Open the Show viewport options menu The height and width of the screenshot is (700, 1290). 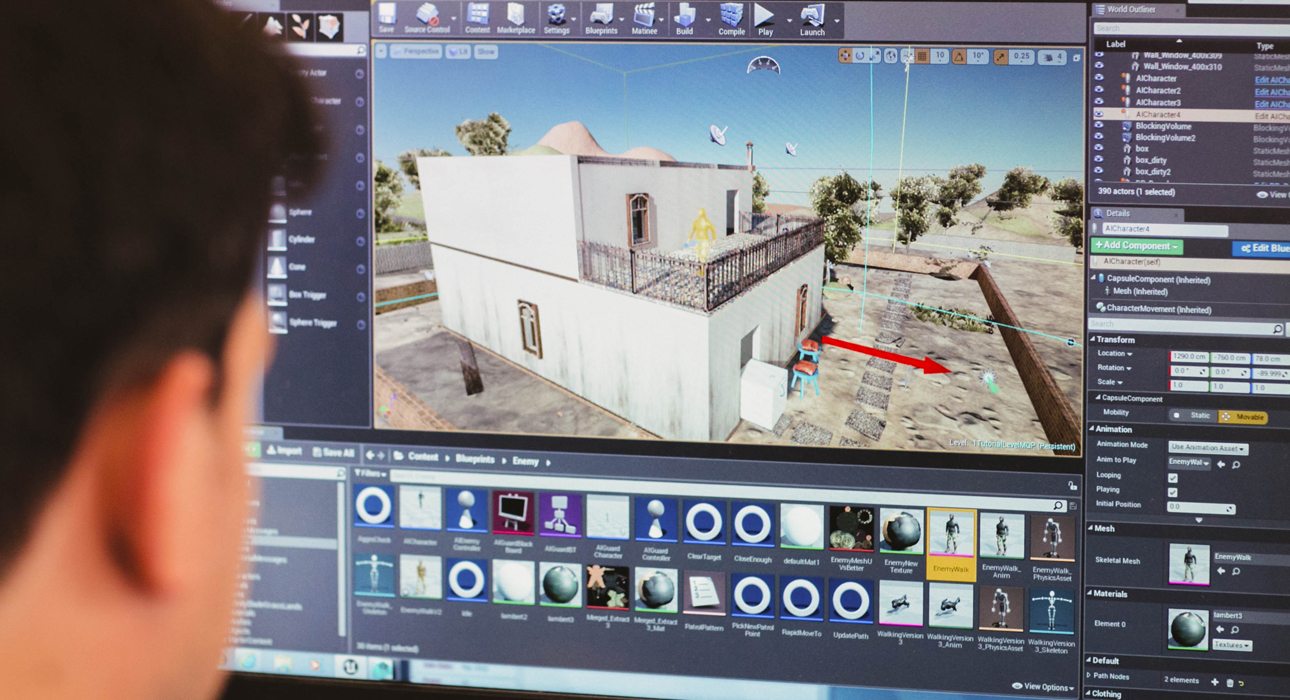pos(486,51)
